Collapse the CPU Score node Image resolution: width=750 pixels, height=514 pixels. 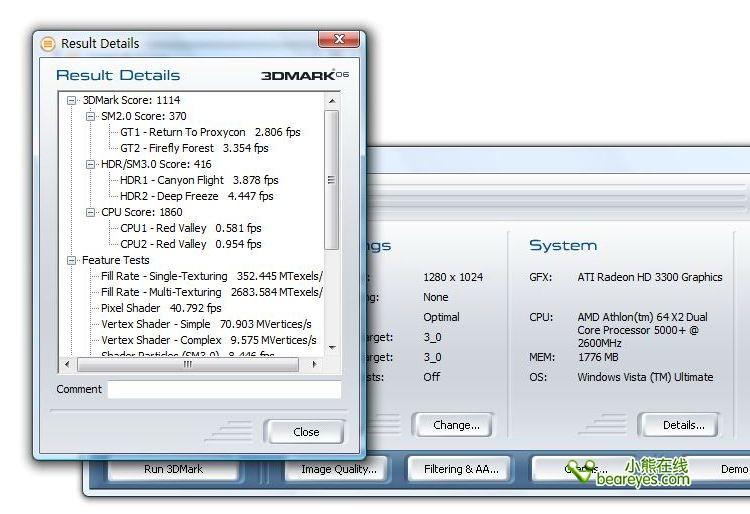tap(91, 212)
